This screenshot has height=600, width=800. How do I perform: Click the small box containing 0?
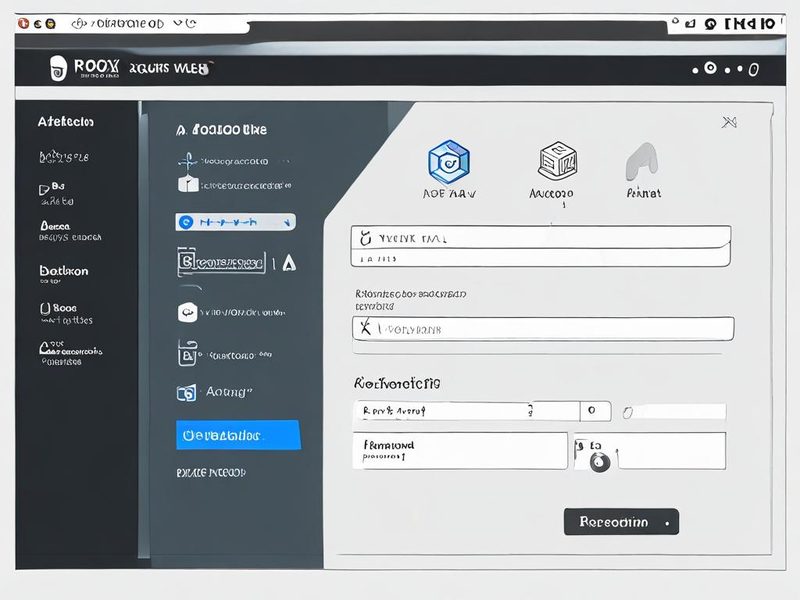595,411
